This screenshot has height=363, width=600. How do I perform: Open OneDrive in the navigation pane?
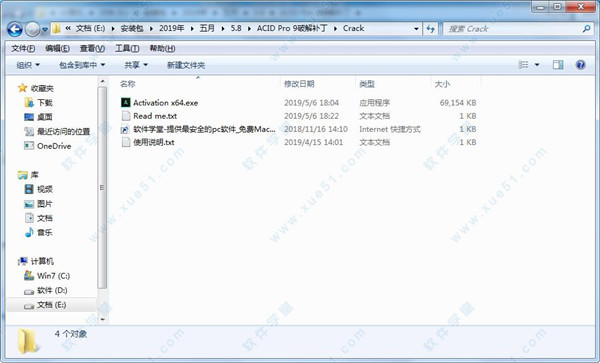pyautogui.click(x=54, y=146)
